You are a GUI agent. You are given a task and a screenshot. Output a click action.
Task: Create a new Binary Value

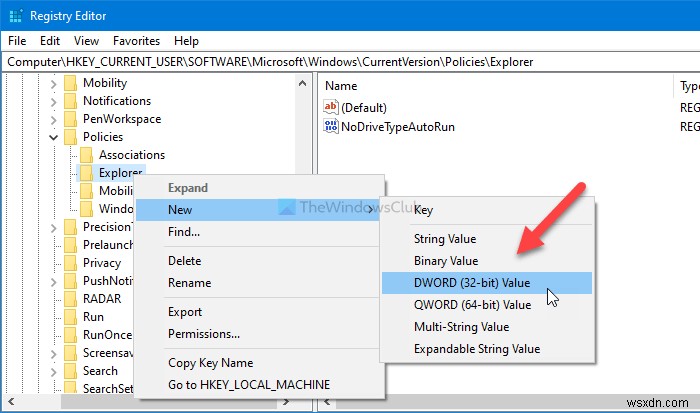[487, 261]
